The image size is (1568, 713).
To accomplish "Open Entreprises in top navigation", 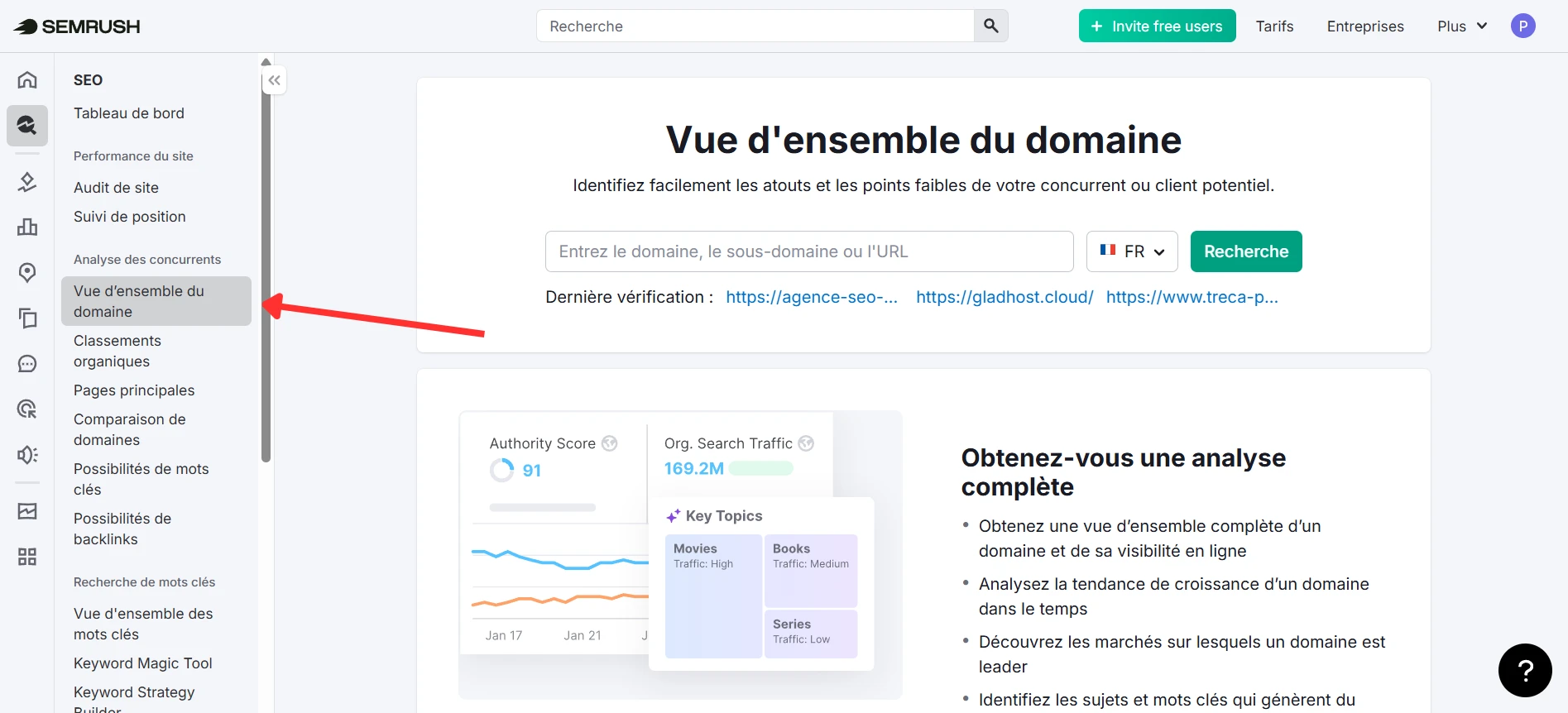I will (1365, 26).
